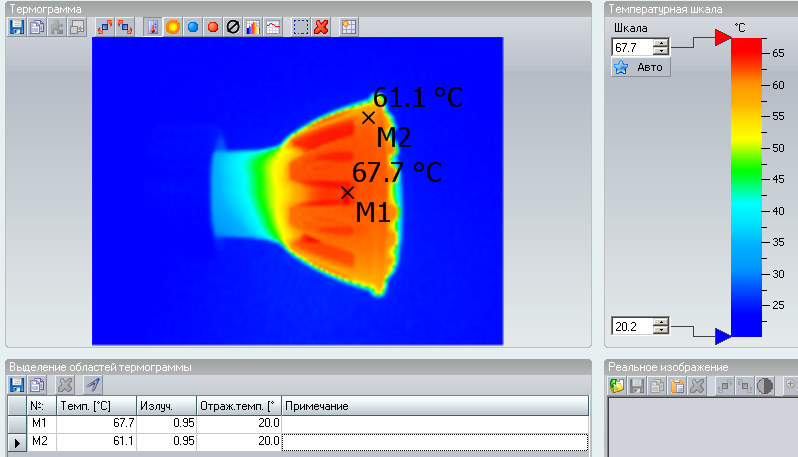This screenshot has height=457, width=798.
Task: Click the Отраж.темп. column header
Action: pos(239,406)
